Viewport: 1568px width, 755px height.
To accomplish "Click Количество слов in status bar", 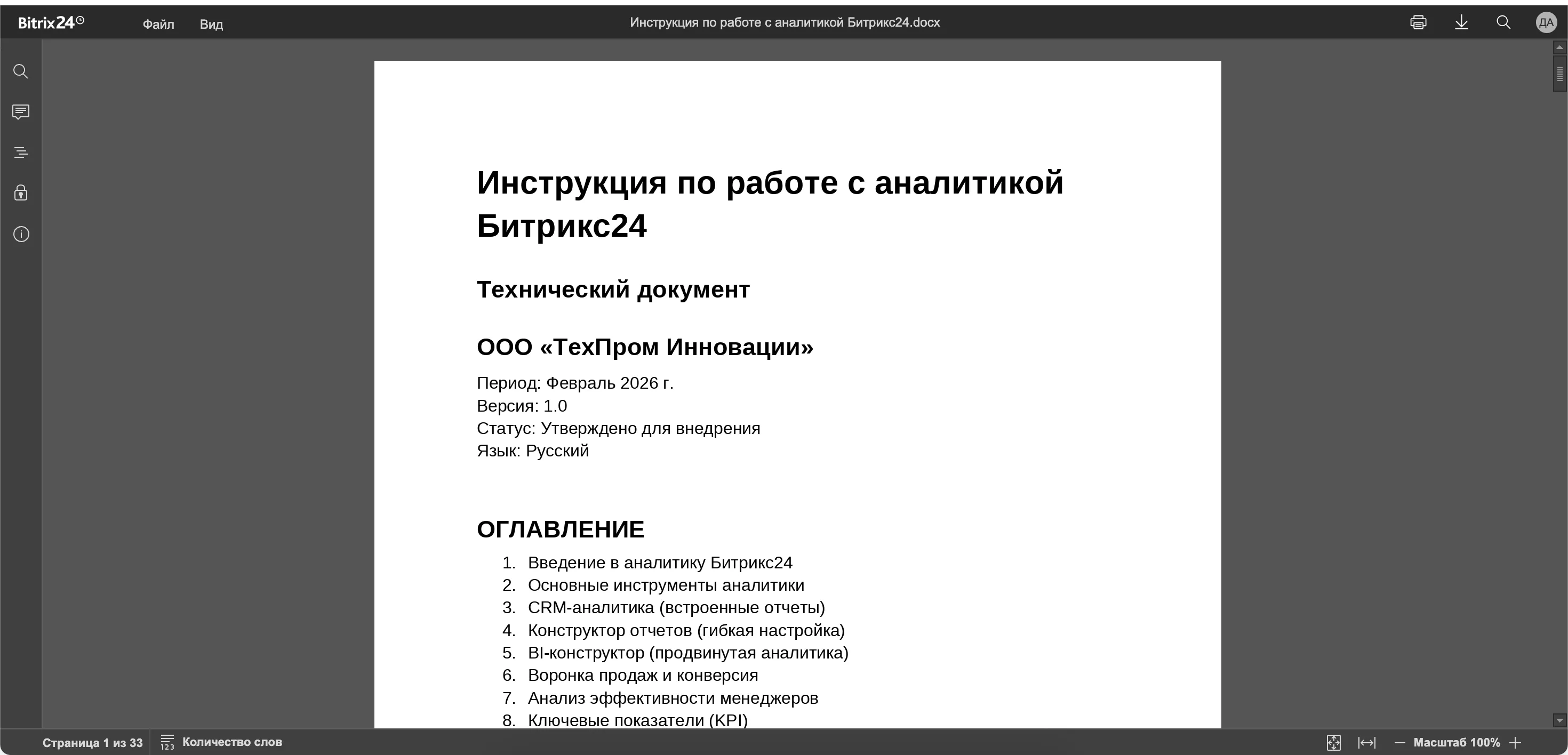I will click(232, 742).
